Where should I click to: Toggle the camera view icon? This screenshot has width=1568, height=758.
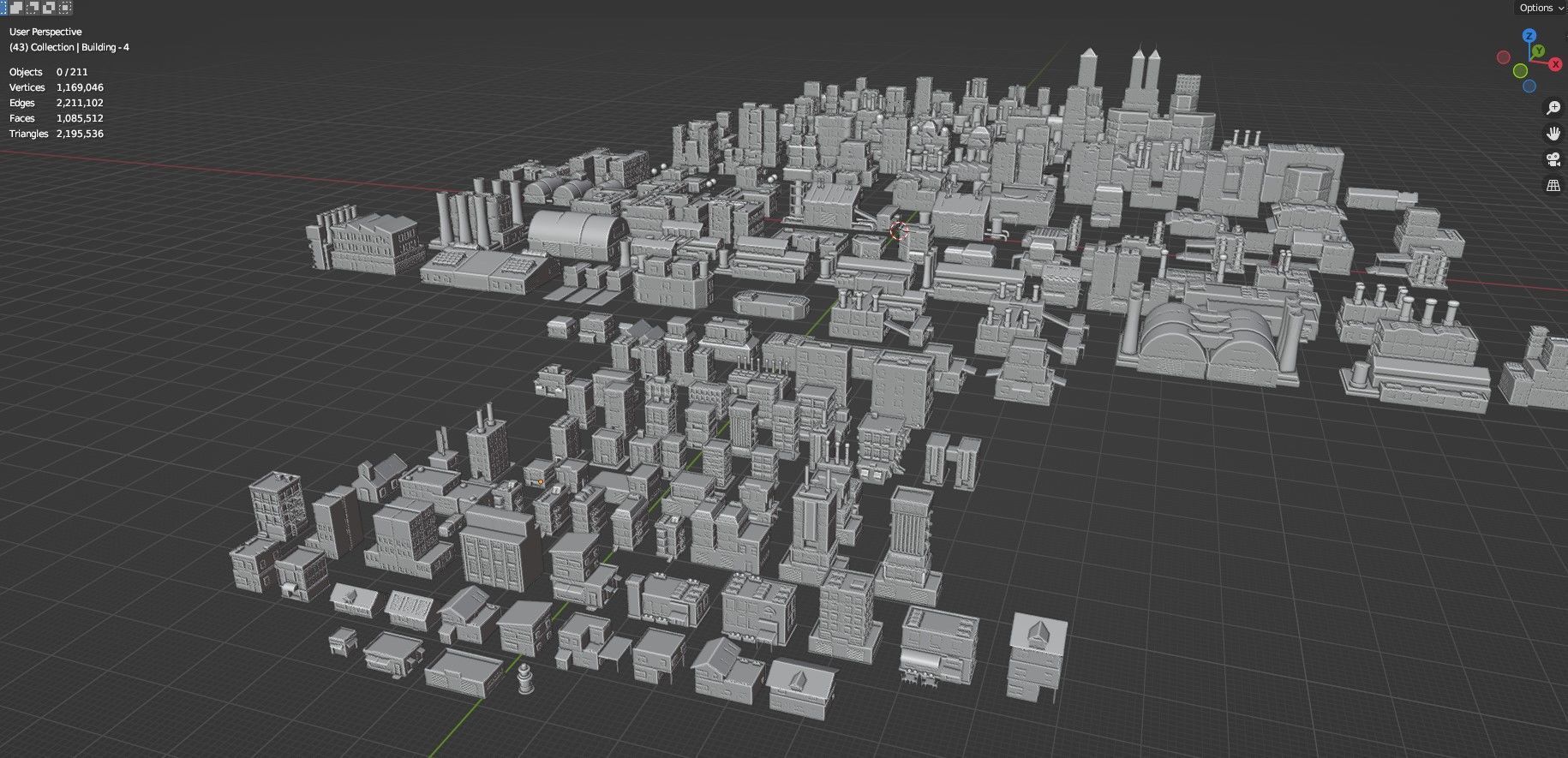click(1553, 159)
